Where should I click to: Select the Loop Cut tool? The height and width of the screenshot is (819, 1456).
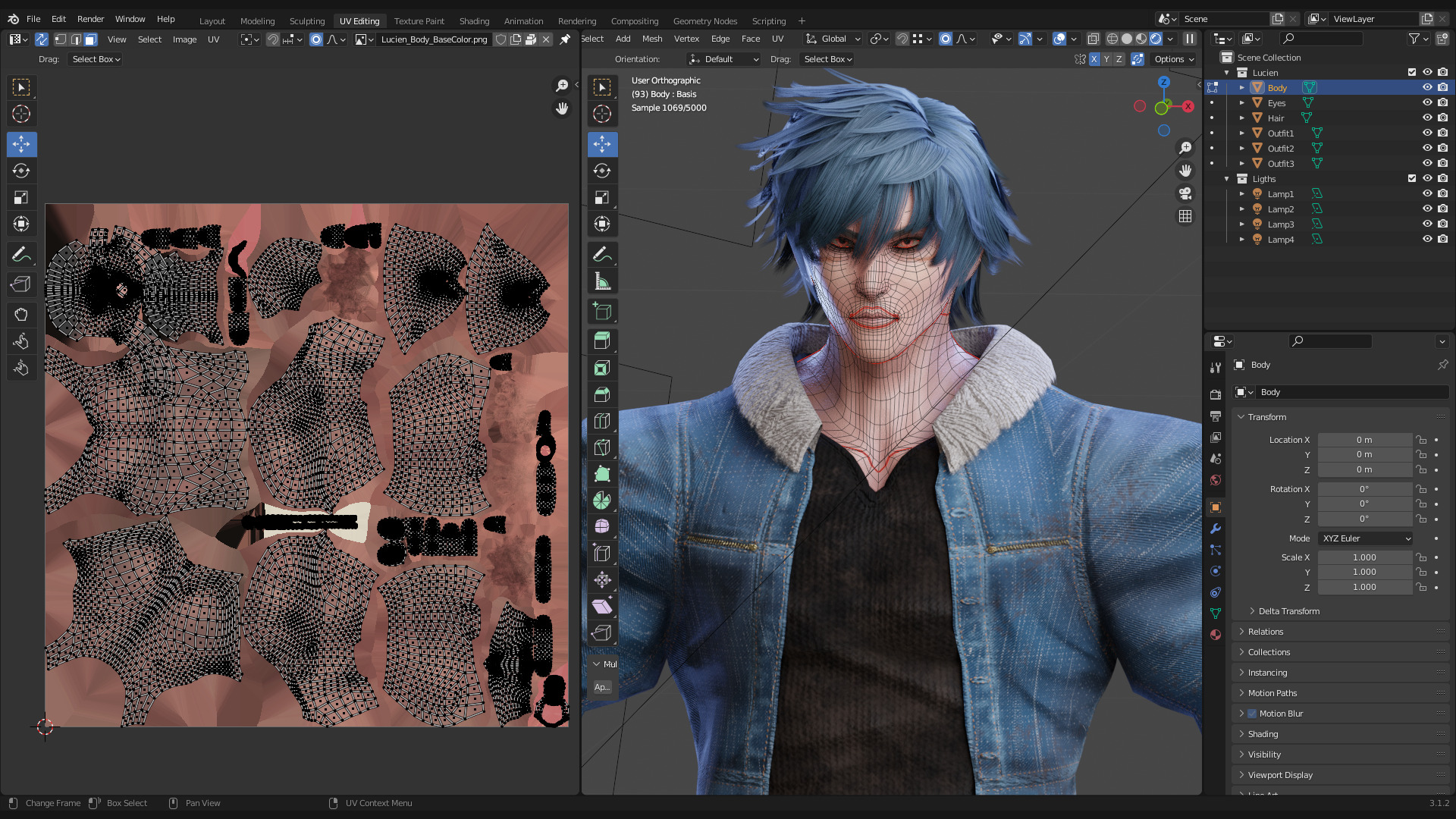[602, 421]
